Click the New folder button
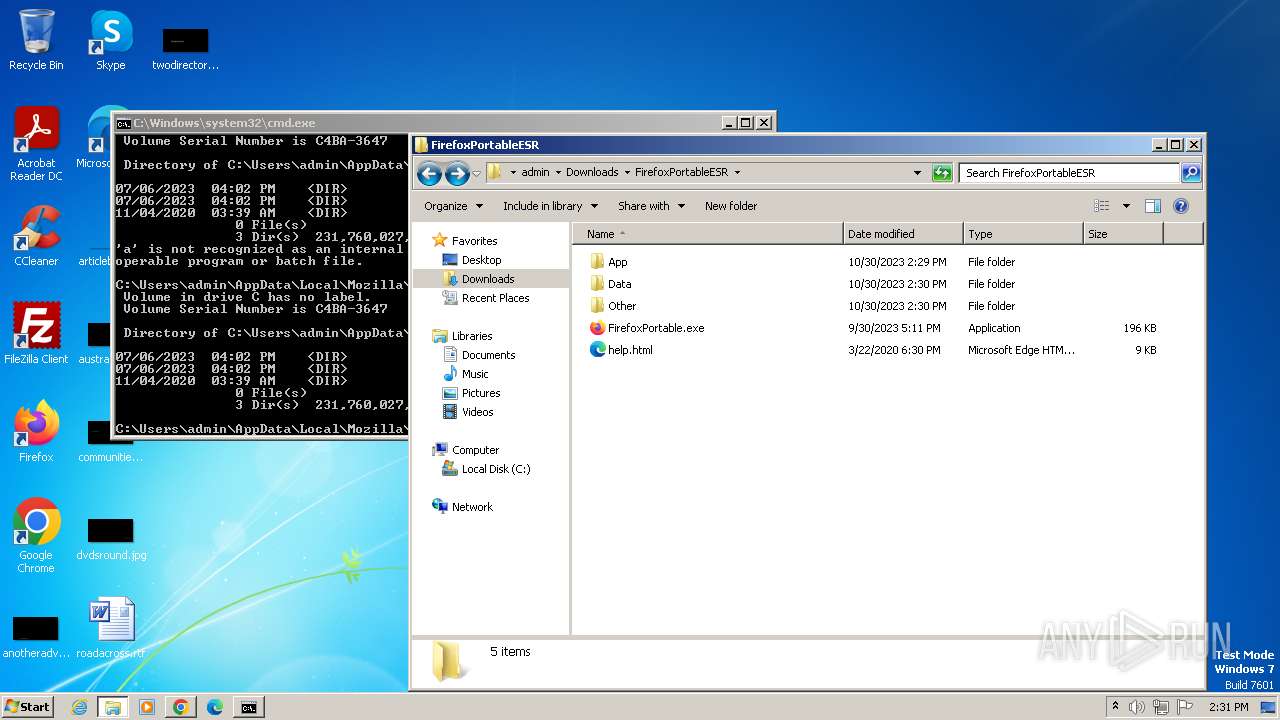The image size is (1280, 720). point(731,206)
